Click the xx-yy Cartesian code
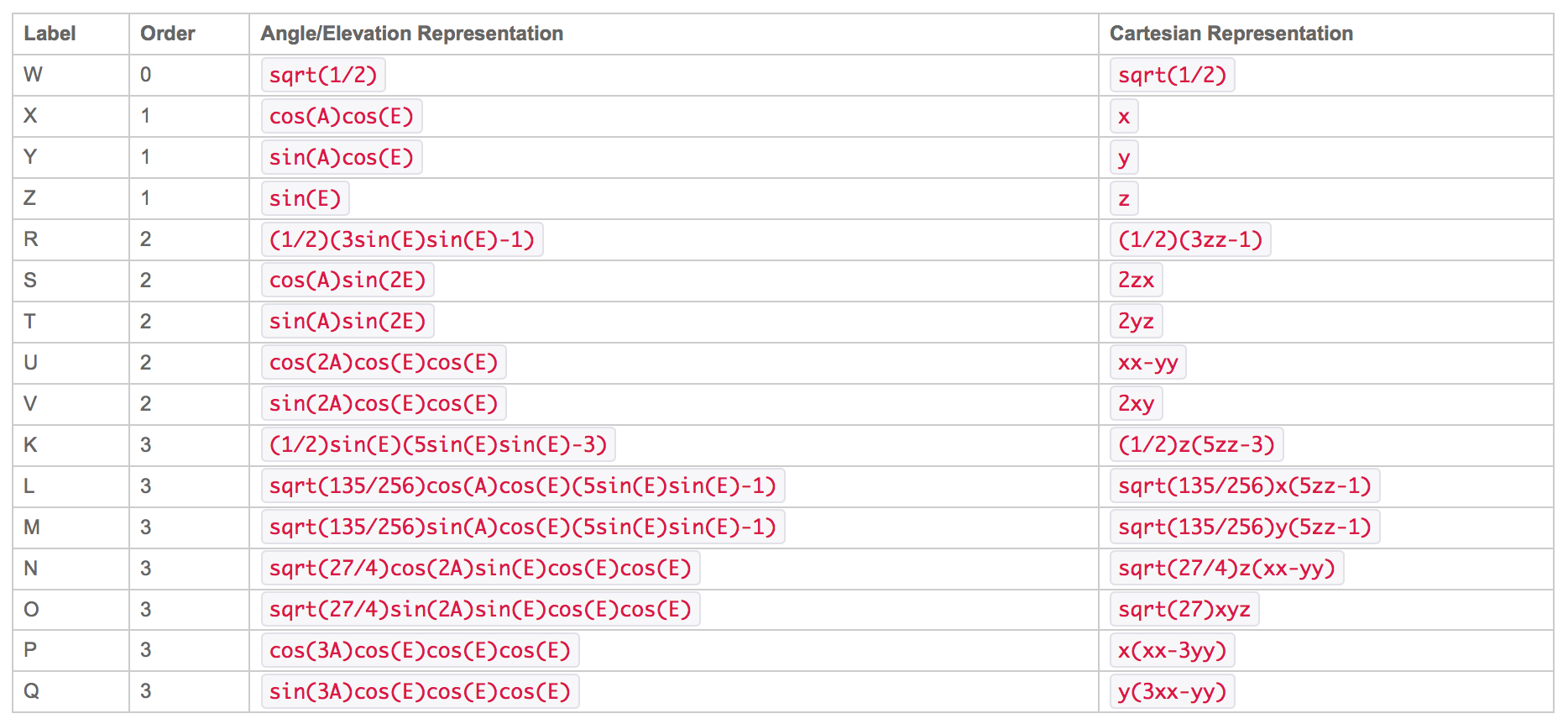The height and width of the screenshot is (724, 1568). coord(1147,362)
